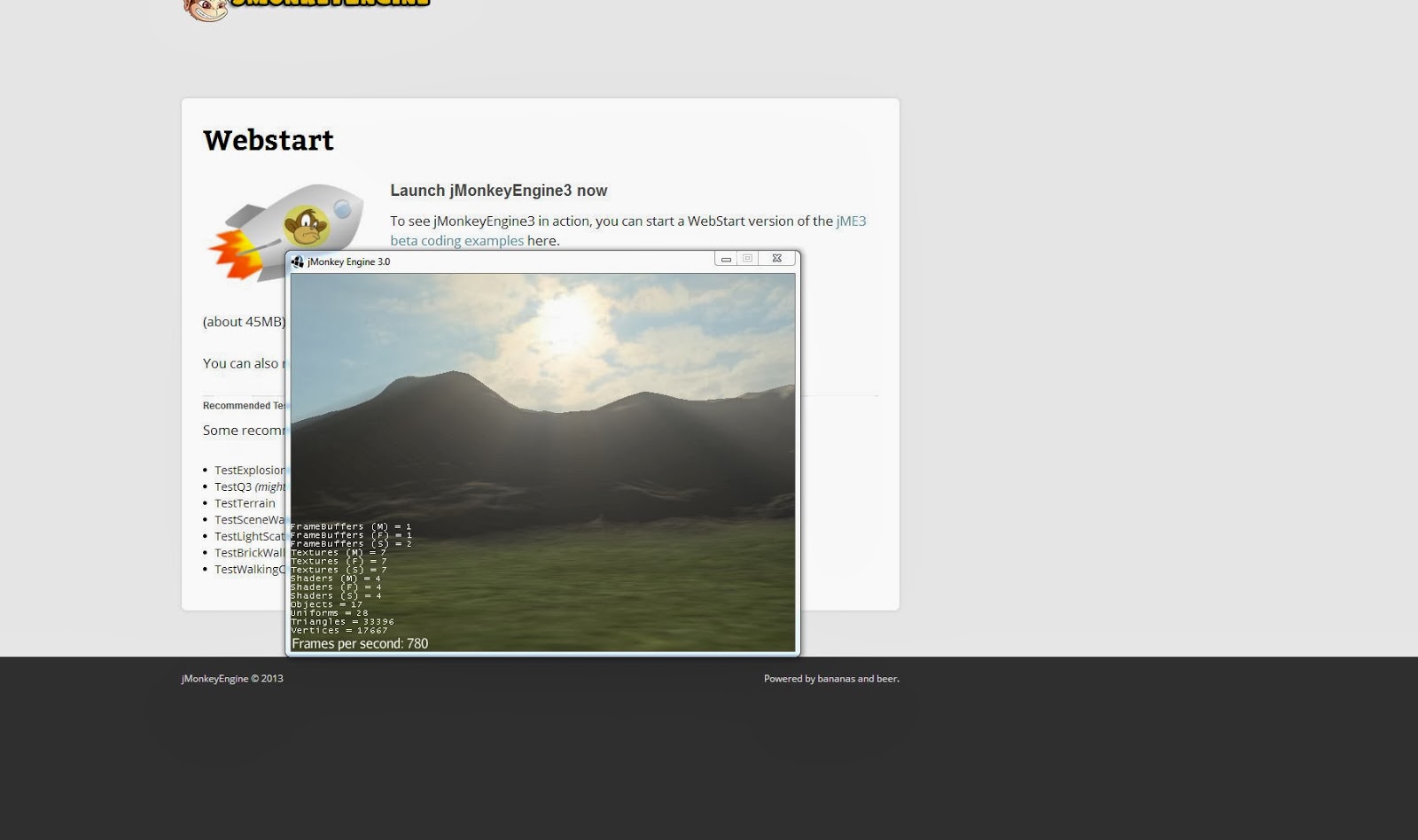Open the jME3 beta coding examples link
This screenshot has width=1418, height=840.
click(x=627, y=230)
